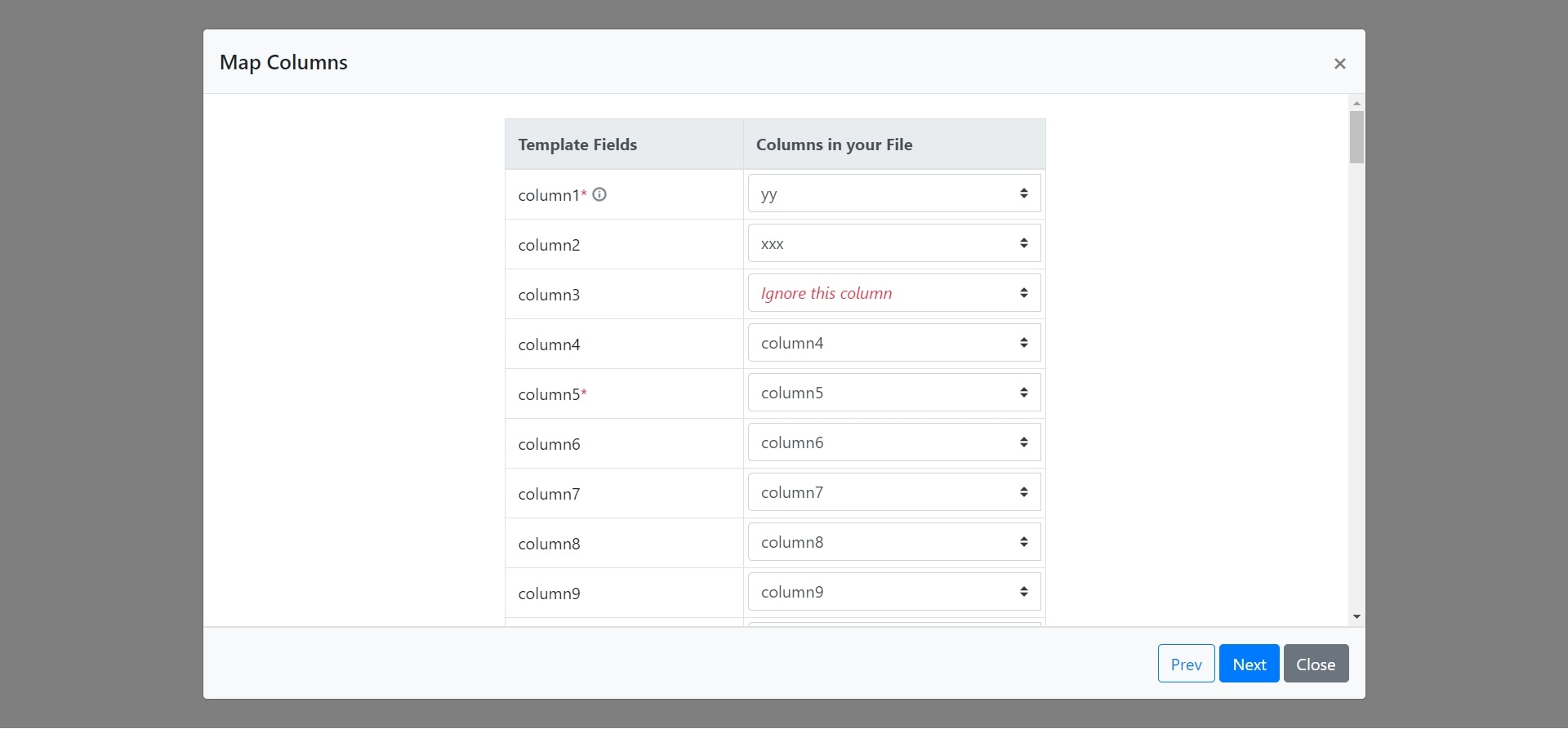
Task: Click the vertical scrollbar thumb
Action: [x=1356, y=137]
